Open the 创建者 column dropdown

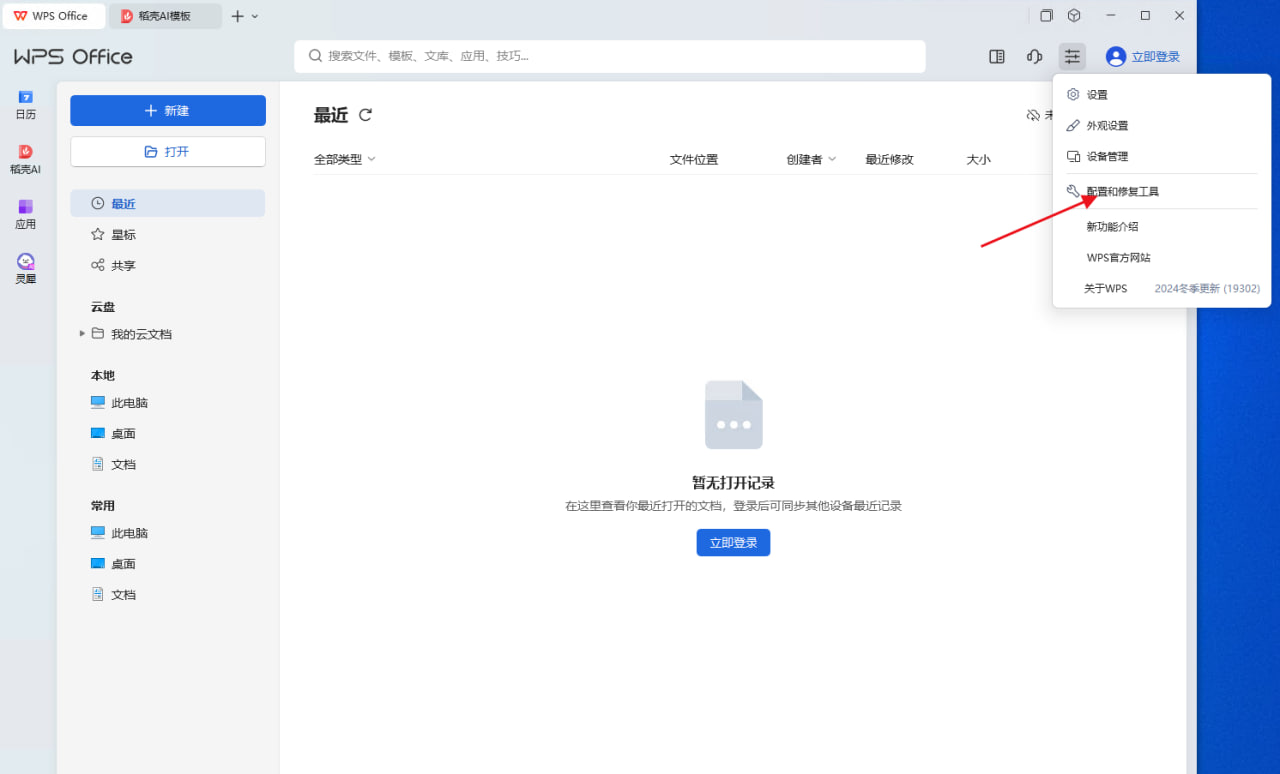pos(812,159)
